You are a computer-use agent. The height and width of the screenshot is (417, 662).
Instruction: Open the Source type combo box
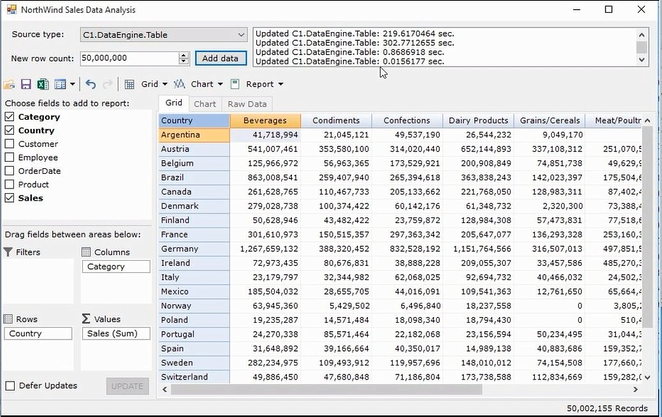[163, 35]
